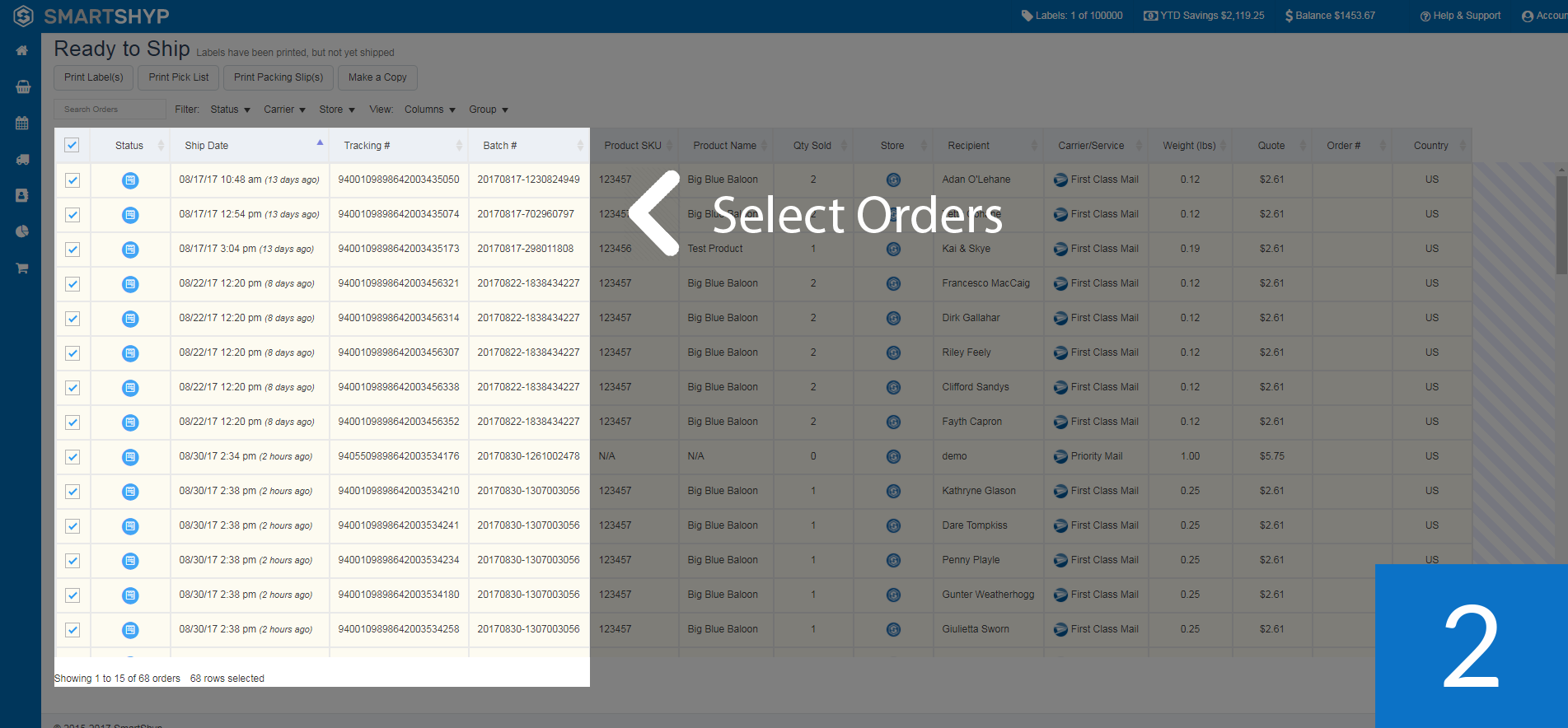Uncheck order with tracking ending 534180
The image size is (1568, 728).
[73, 595]
